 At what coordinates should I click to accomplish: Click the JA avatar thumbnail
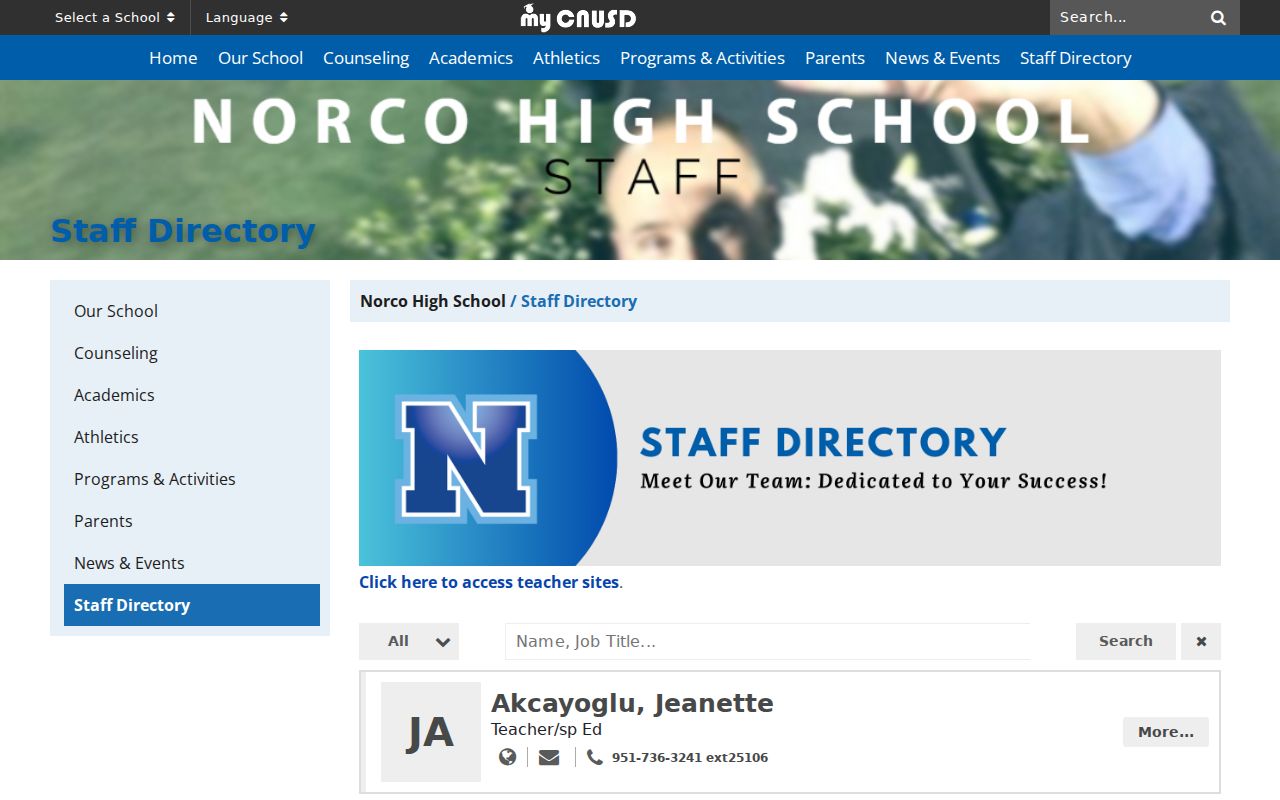(x=431, y=732)
